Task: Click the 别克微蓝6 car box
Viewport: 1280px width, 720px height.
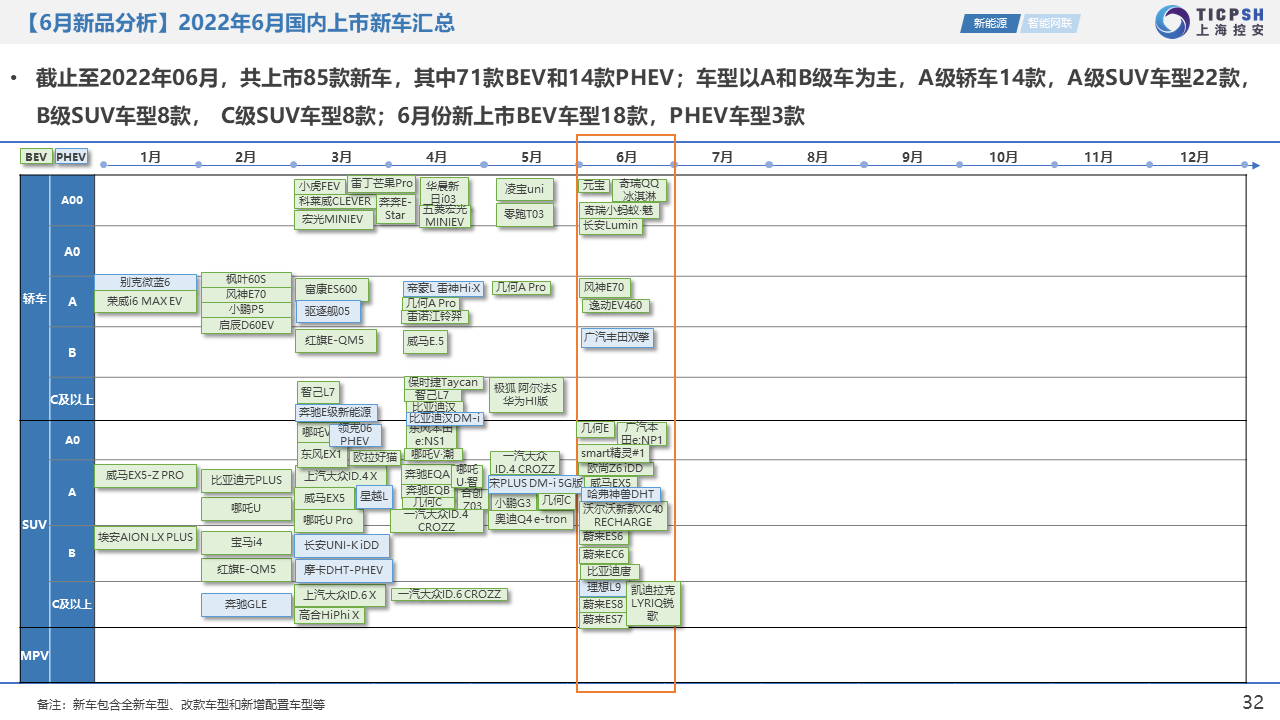Action: (145, 283)
